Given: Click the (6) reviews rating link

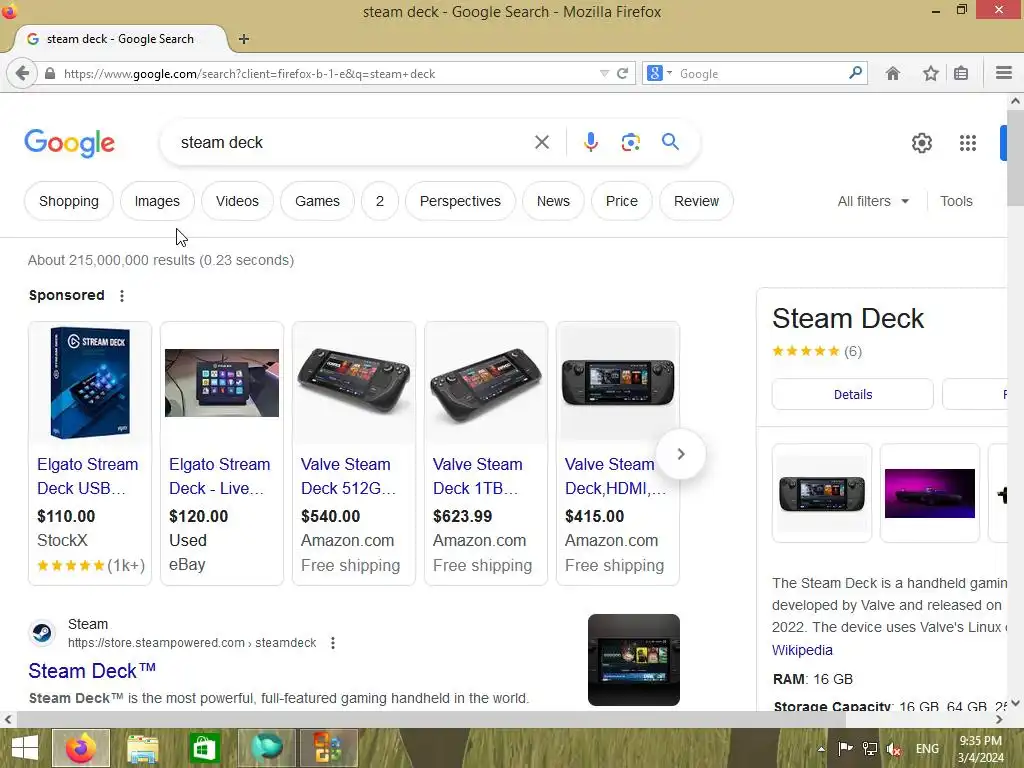Looking at the screenshot, I should (852, 351).
